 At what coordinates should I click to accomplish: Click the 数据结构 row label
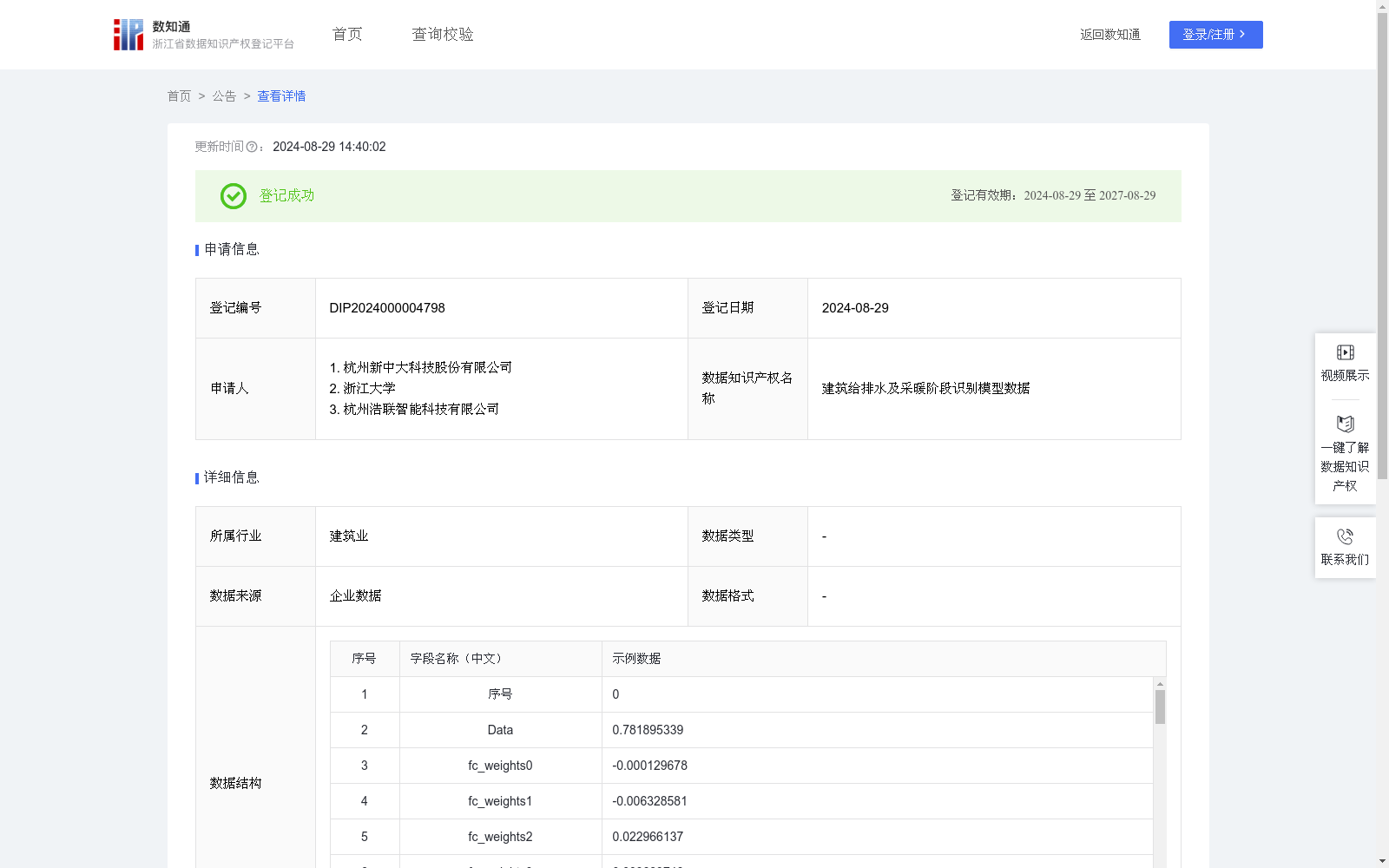pyautogui.click(x=235, y=784)
